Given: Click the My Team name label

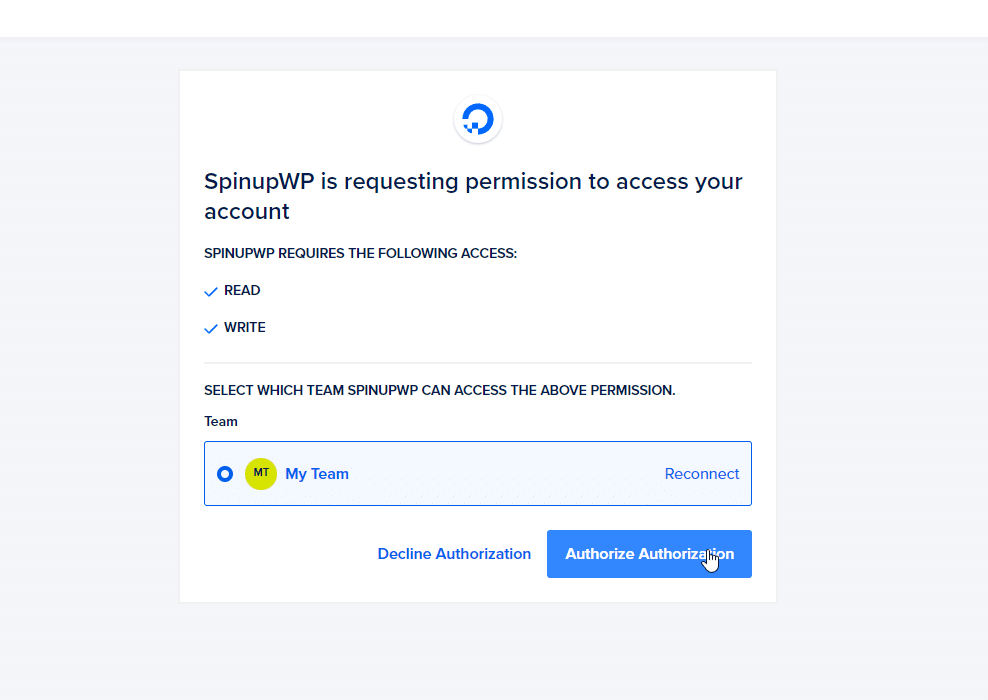Looking at the screenshot, I should click(x=317, y=474).
